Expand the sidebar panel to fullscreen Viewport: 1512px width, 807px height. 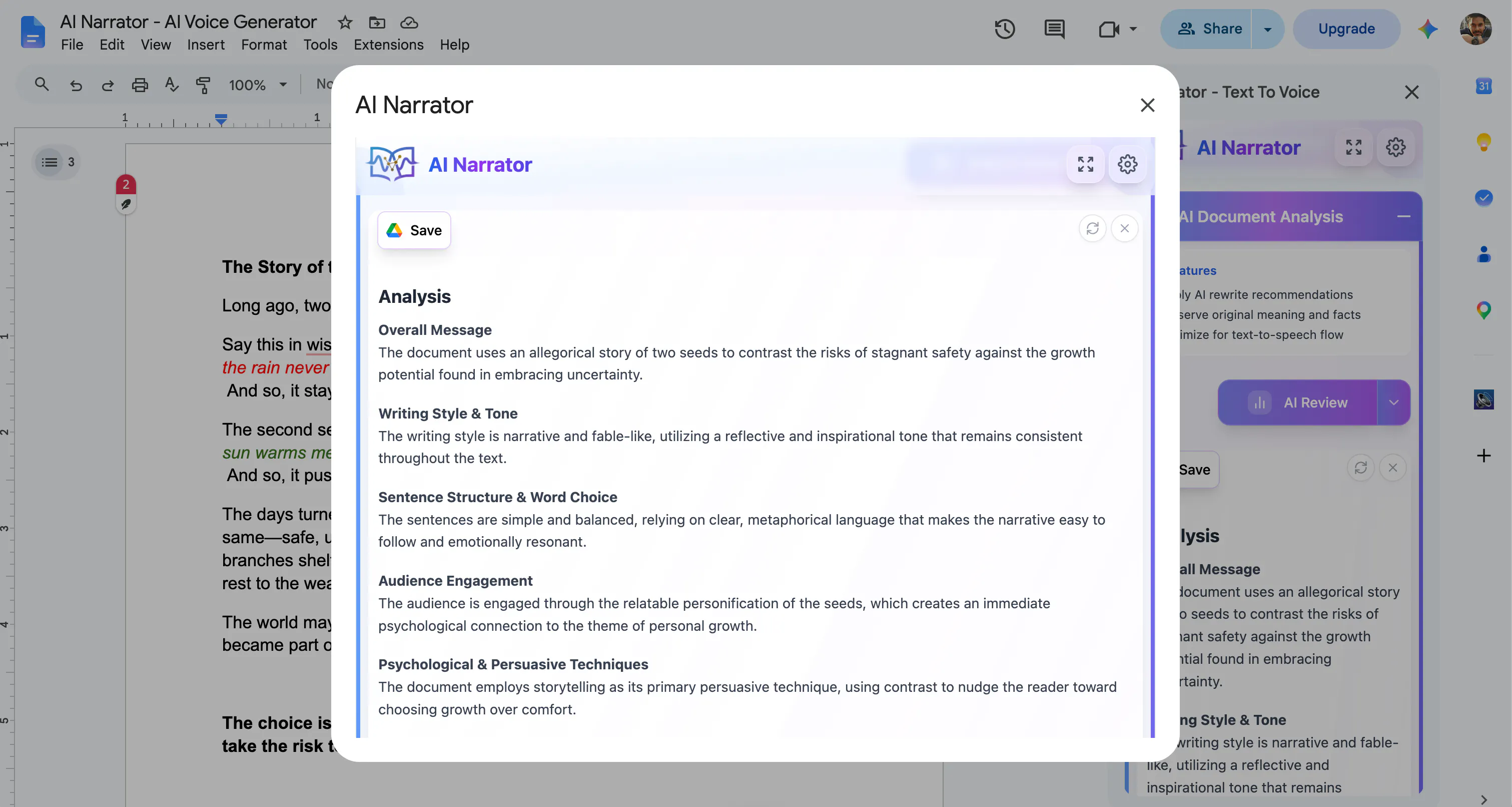(1353, 147)
